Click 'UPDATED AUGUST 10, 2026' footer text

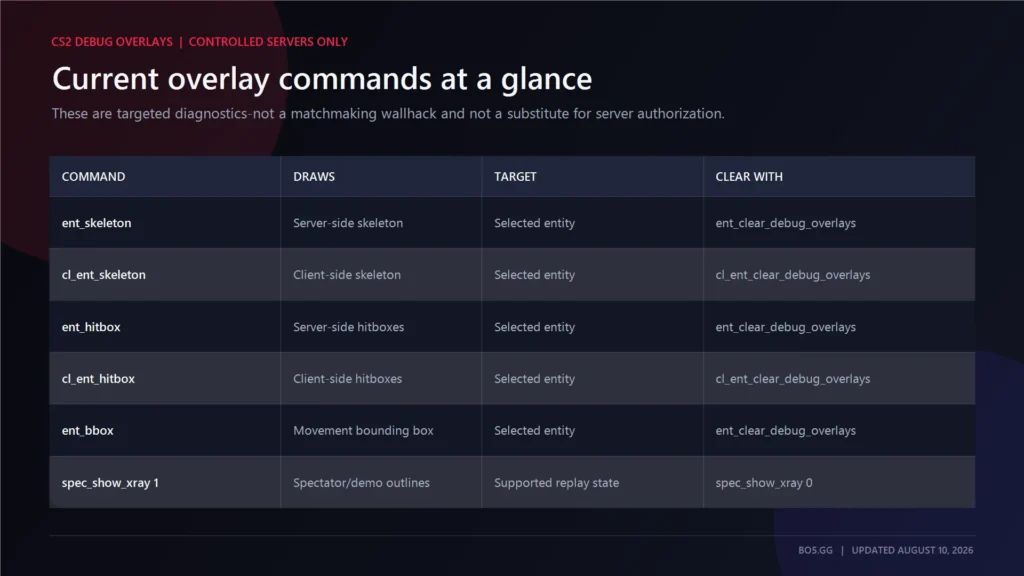pos(912,551)
